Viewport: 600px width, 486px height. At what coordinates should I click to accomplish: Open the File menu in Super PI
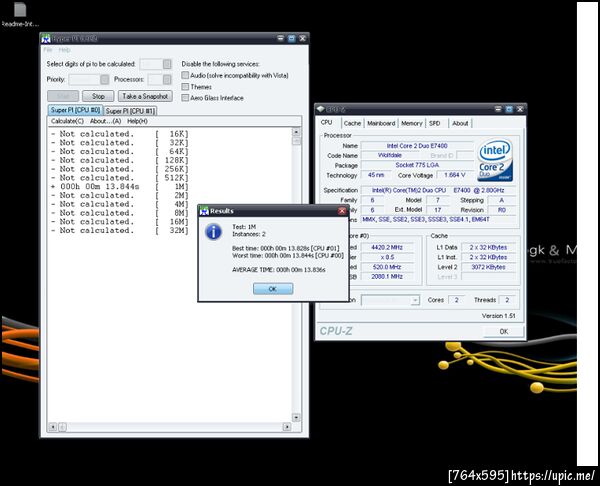[x=48, y=50]
